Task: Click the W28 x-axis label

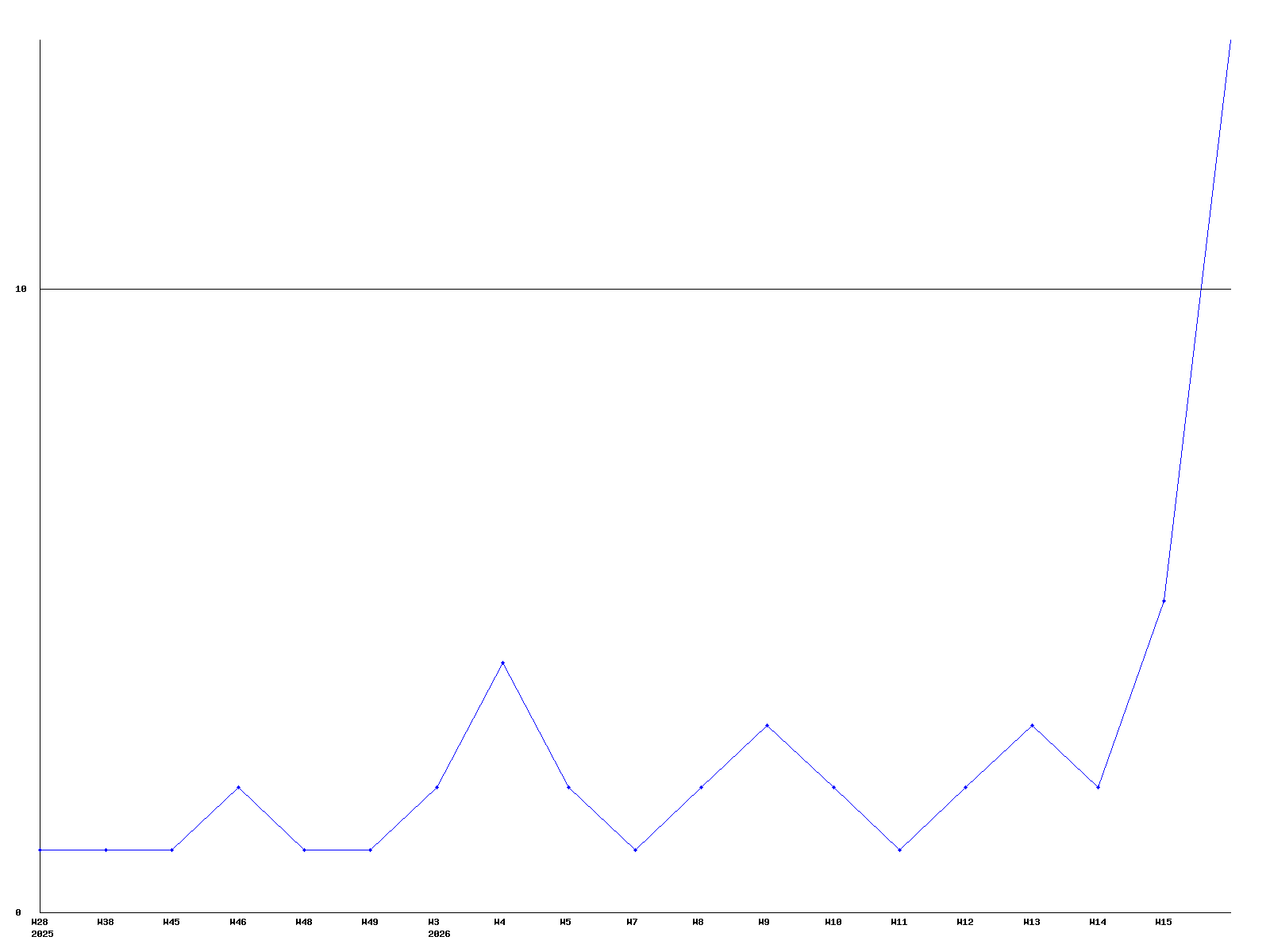Action: [40, 922]
